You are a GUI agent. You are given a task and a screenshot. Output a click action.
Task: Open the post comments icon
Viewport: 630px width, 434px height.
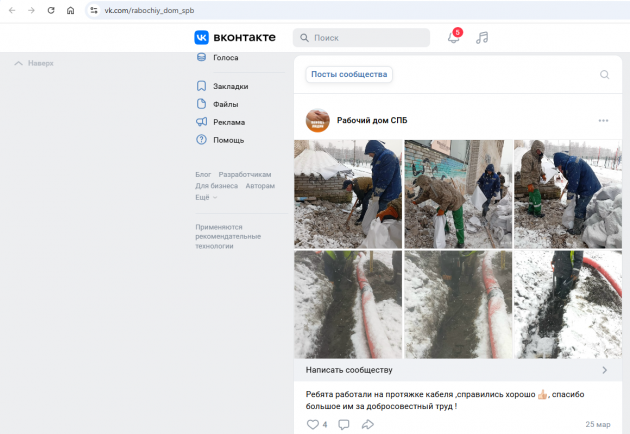(x=344, y=424)
